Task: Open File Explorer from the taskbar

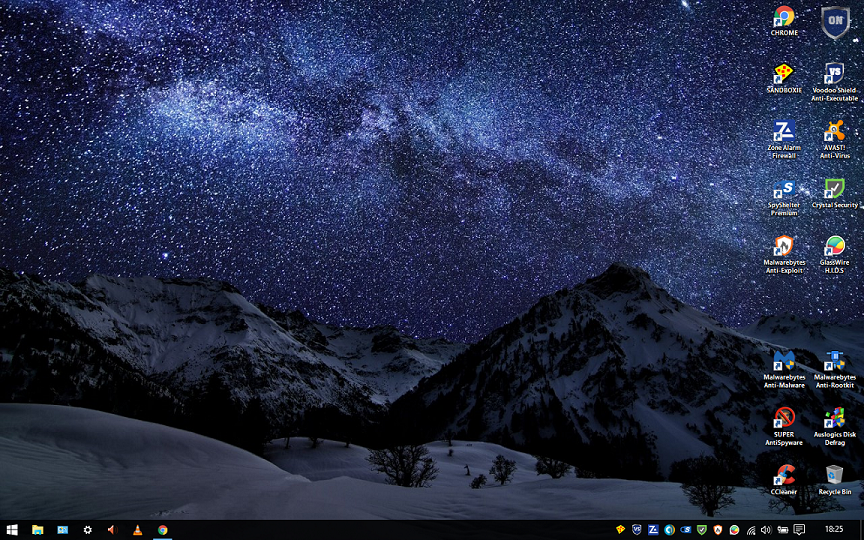Action: point(37,530)
